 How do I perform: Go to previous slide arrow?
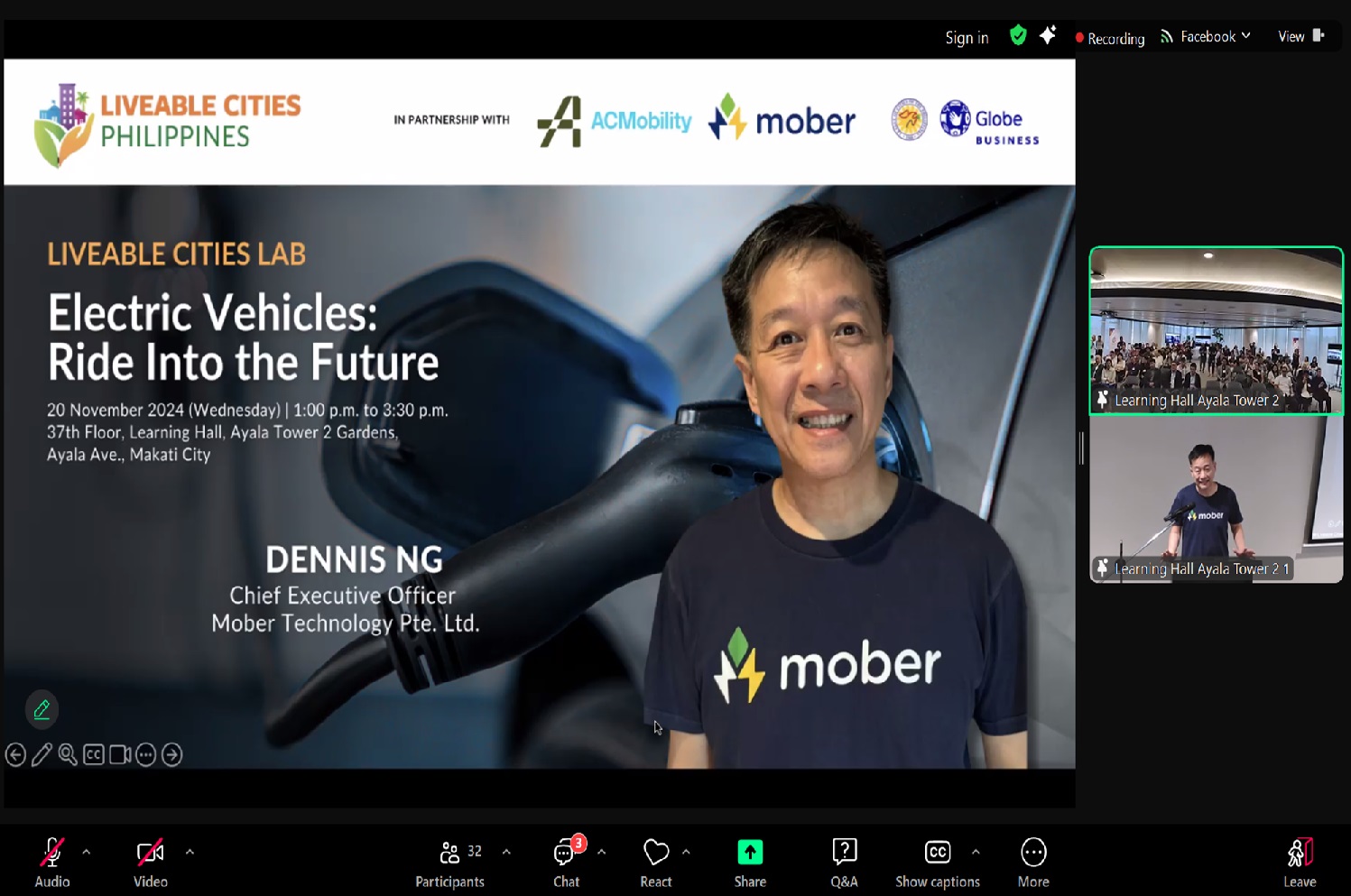coord(15,754)
